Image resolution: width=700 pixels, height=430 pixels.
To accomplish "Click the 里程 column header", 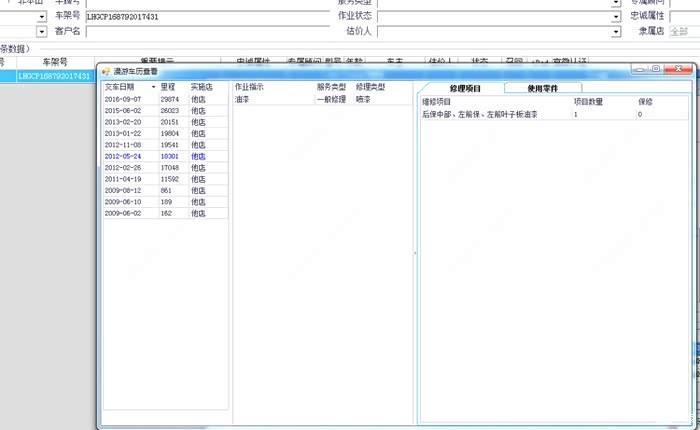I will pyautogui.click(x=172, y=87).
